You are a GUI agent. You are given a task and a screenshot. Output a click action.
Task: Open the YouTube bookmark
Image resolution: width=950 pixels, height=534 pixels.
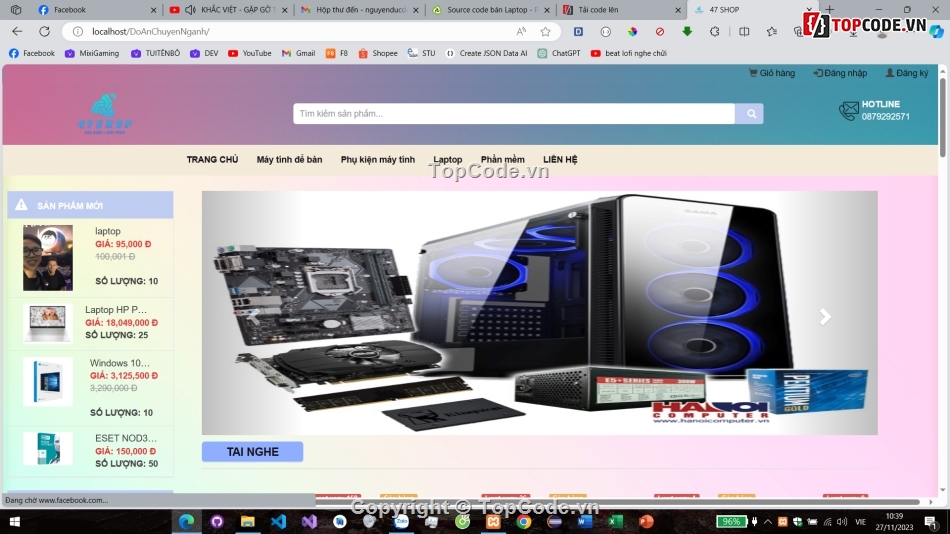click(250, 53)
